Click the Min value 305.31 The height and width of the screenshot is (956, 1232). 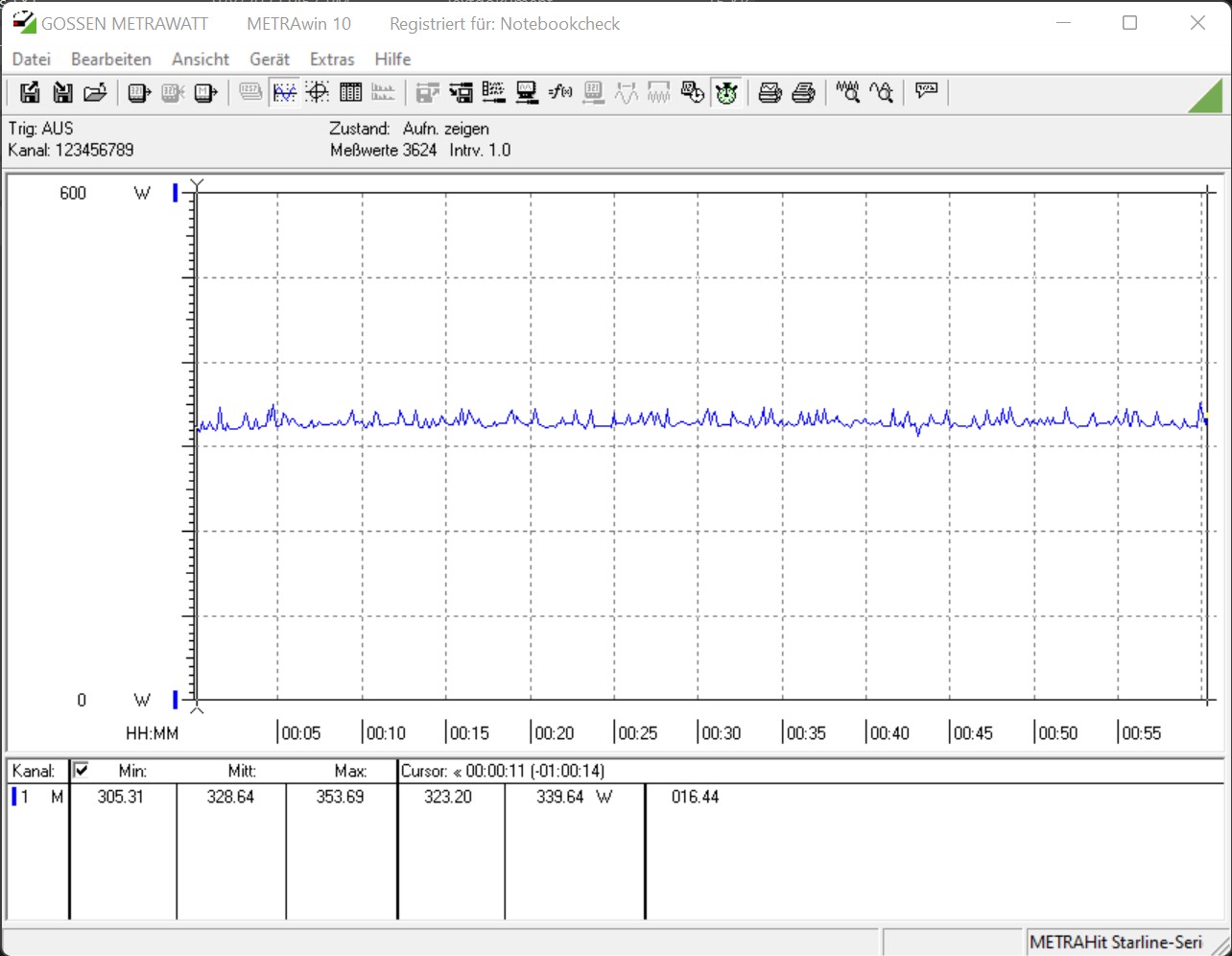click(x=121, y=797)
